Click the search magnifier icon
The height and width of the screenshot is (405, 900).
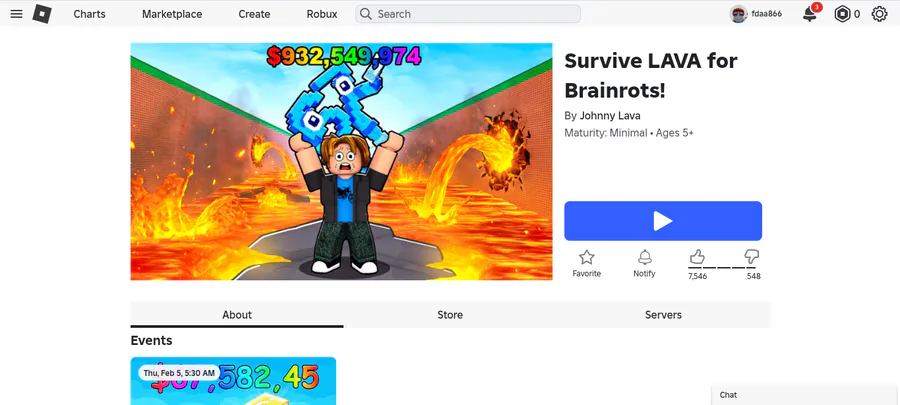[x=366, y=14]
